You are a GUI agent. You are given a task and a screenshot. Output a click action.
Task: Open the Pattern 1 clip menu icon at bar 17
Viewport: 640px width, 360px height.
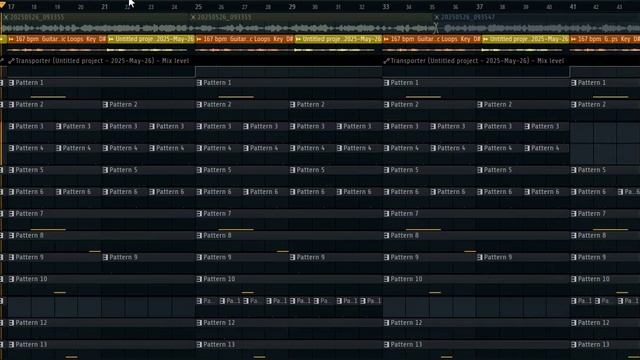click(x=11, y=83)
